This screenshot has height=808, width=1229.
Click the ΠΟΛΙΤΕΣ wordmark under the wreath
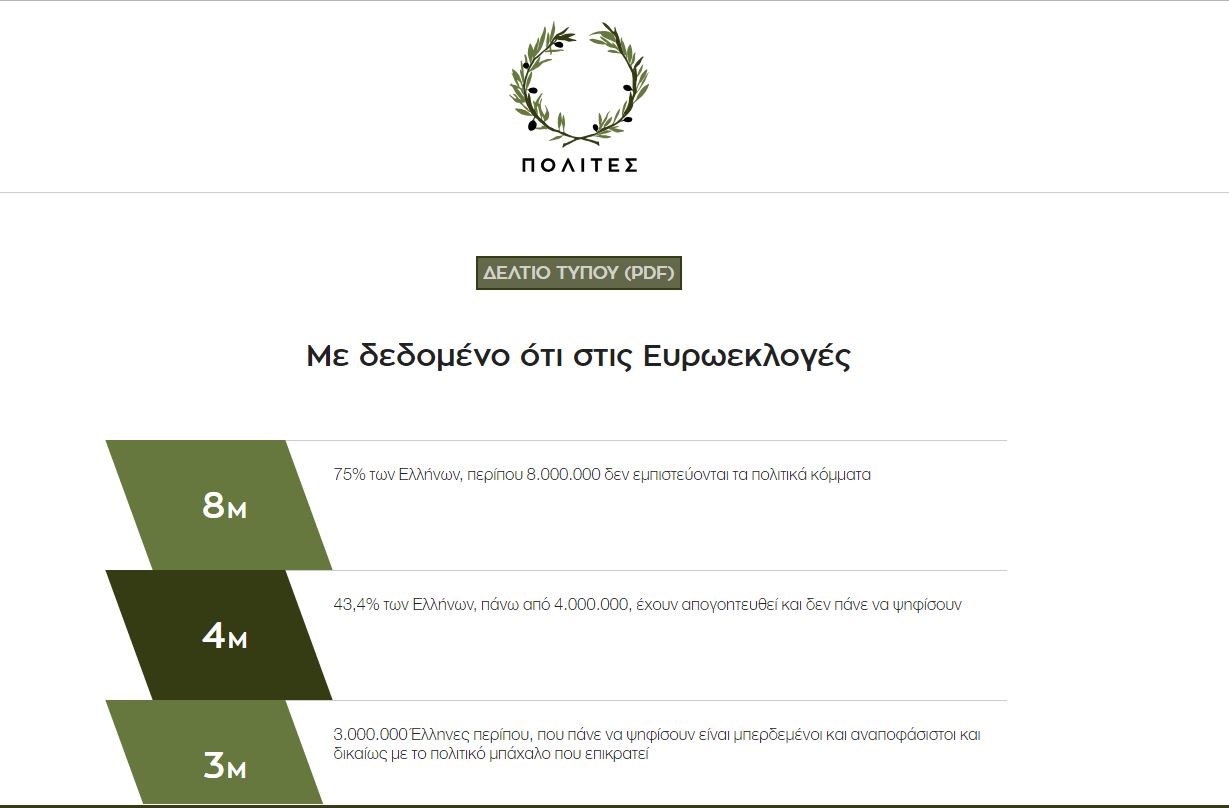coord(579,166)
